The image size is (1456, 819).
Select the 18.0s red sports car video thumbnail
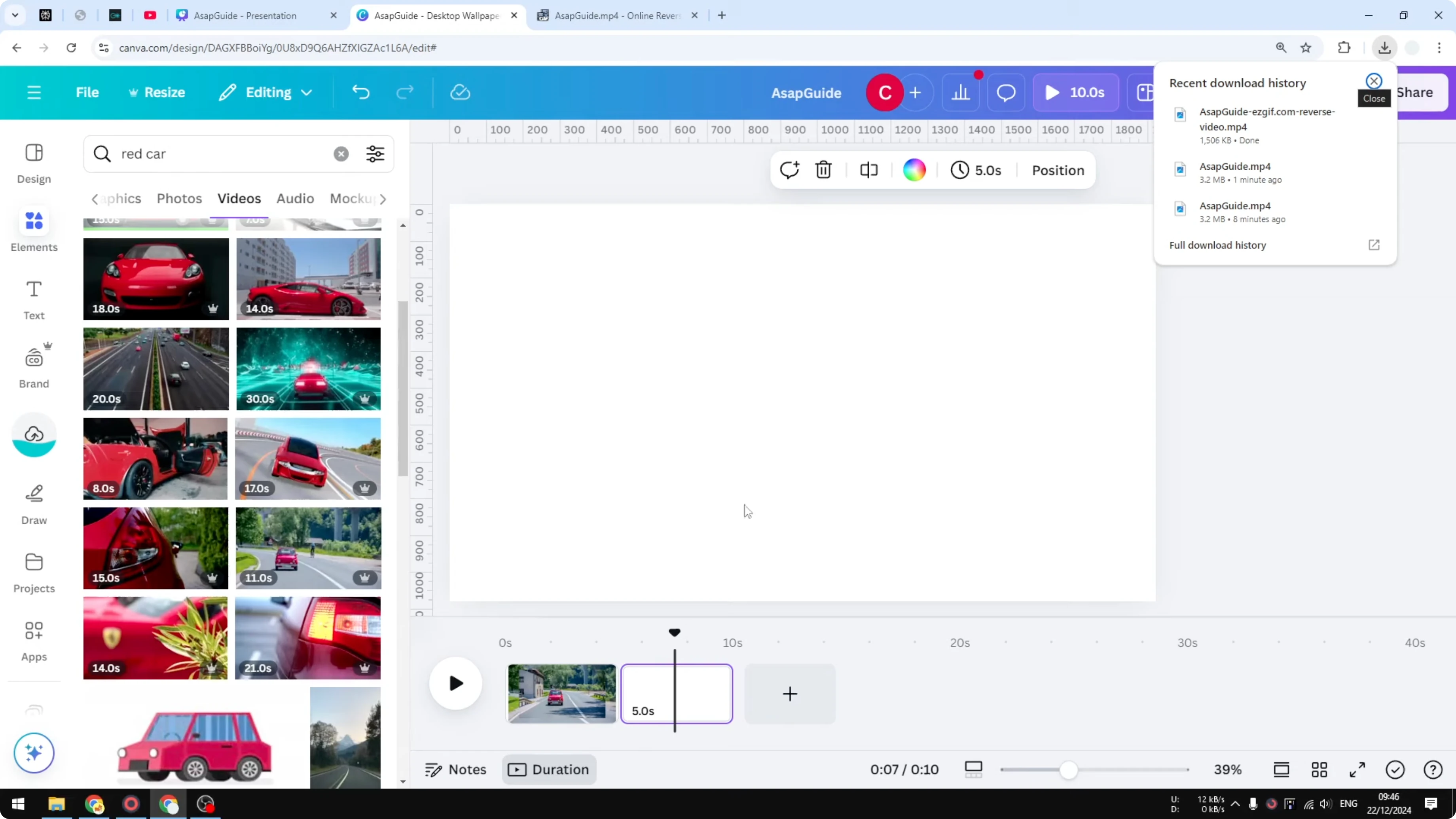click(155, 279)
